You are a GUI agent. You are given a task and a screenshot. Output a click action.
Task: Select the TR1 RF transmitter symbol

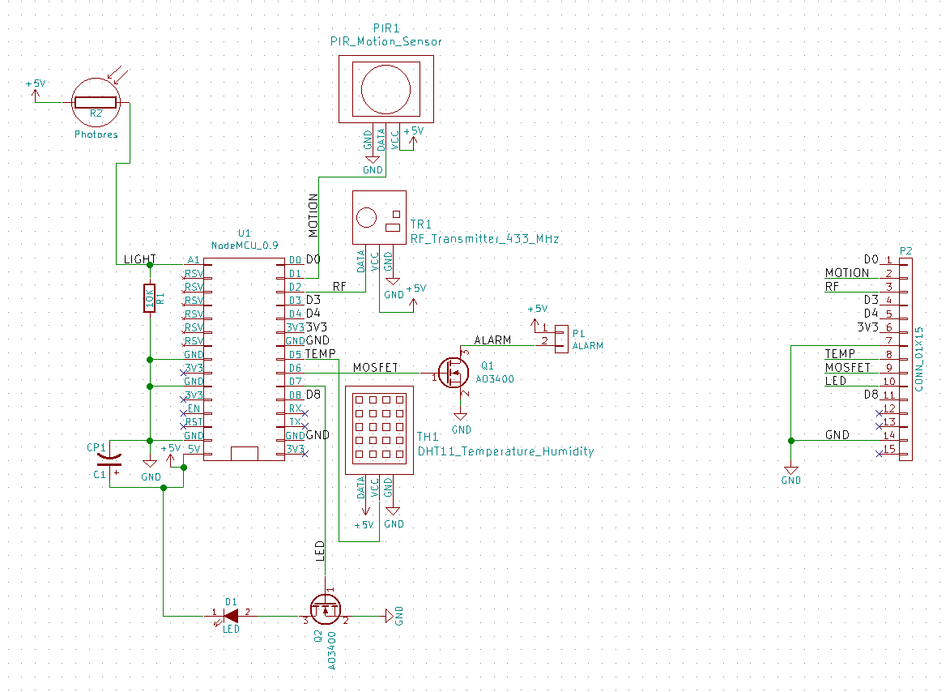(378, 217)
